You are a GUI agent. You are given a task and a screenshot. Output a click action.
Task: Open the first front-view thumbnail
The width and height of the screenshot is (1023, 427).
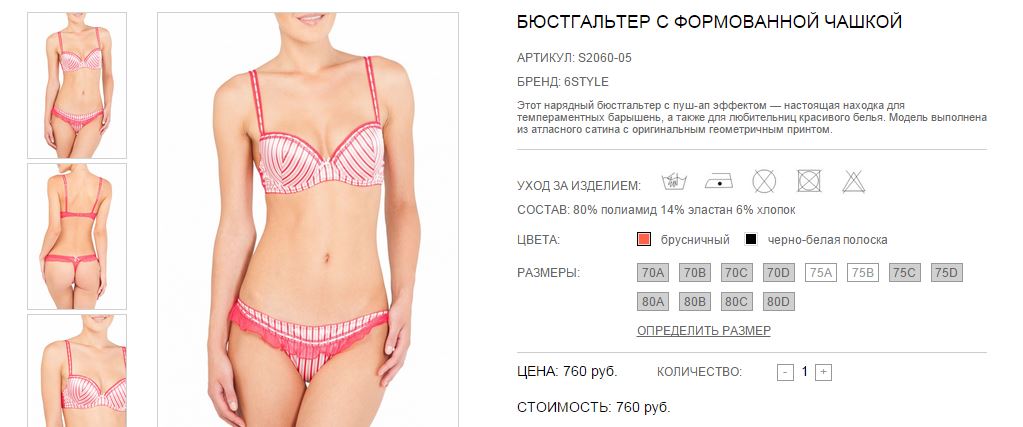pyautogui.click(x=77, y=86)
